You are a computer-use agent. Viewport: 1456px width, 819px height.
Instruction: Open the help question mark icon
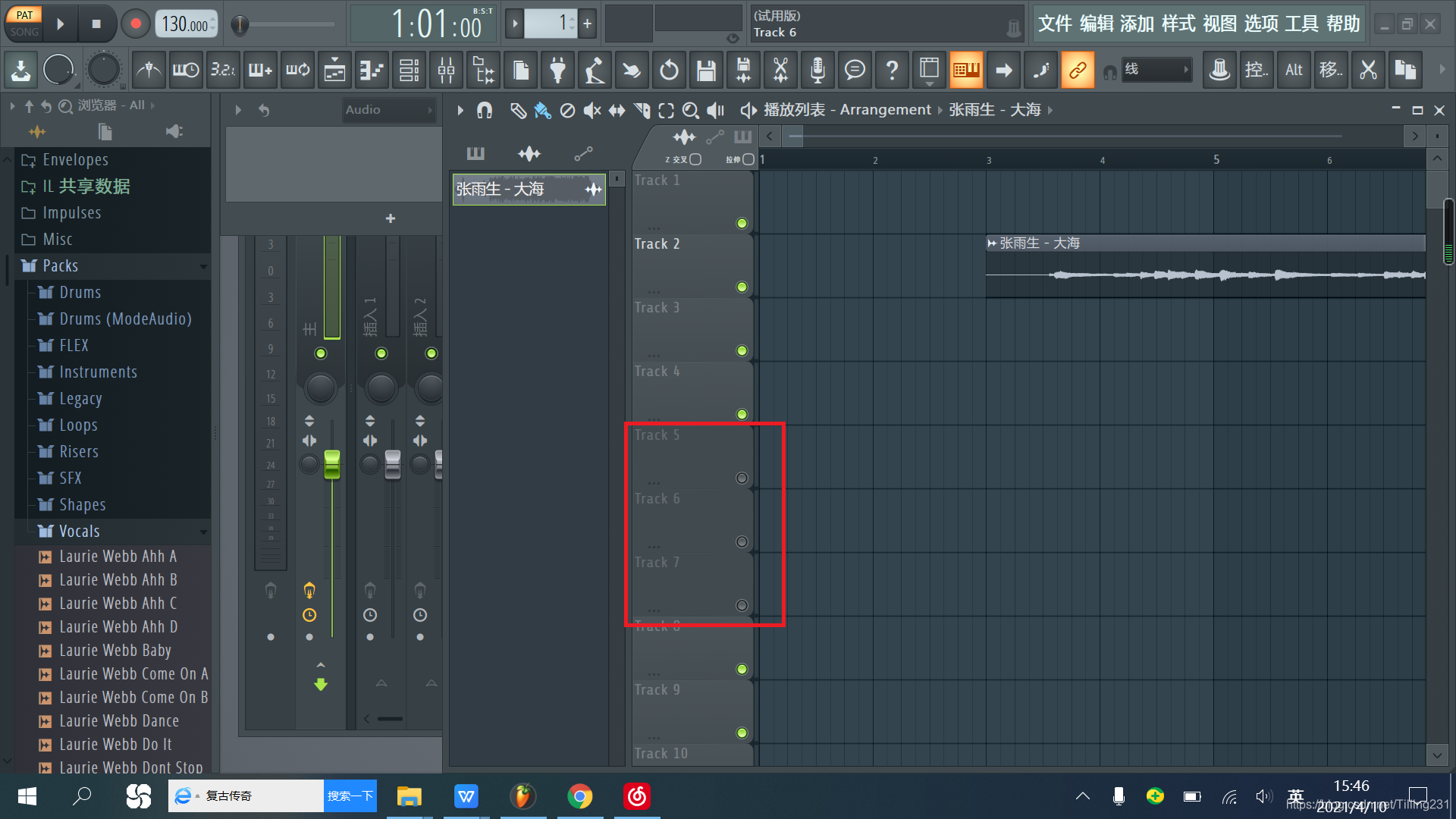[892, 71]
